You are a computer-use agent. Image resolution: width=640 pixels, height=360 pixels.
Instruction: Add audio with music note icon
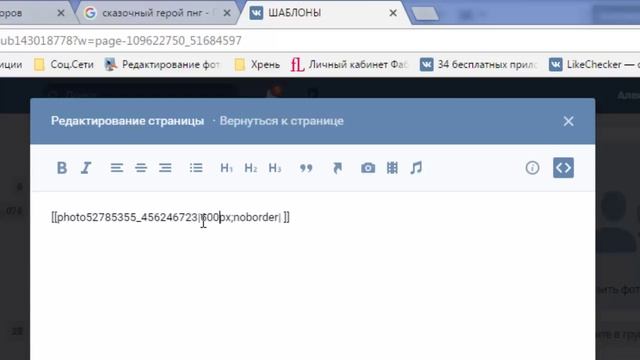coord(416,168)
